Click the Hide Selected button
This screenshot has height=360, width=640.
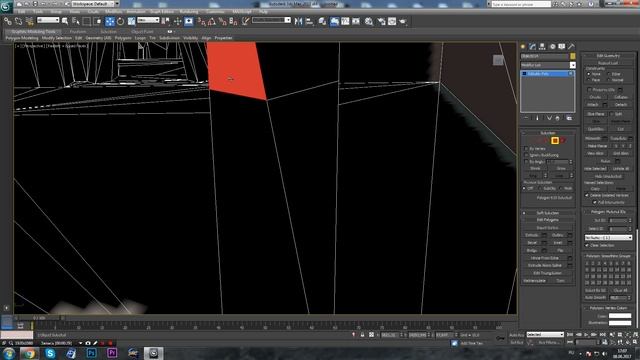[595, 169]
